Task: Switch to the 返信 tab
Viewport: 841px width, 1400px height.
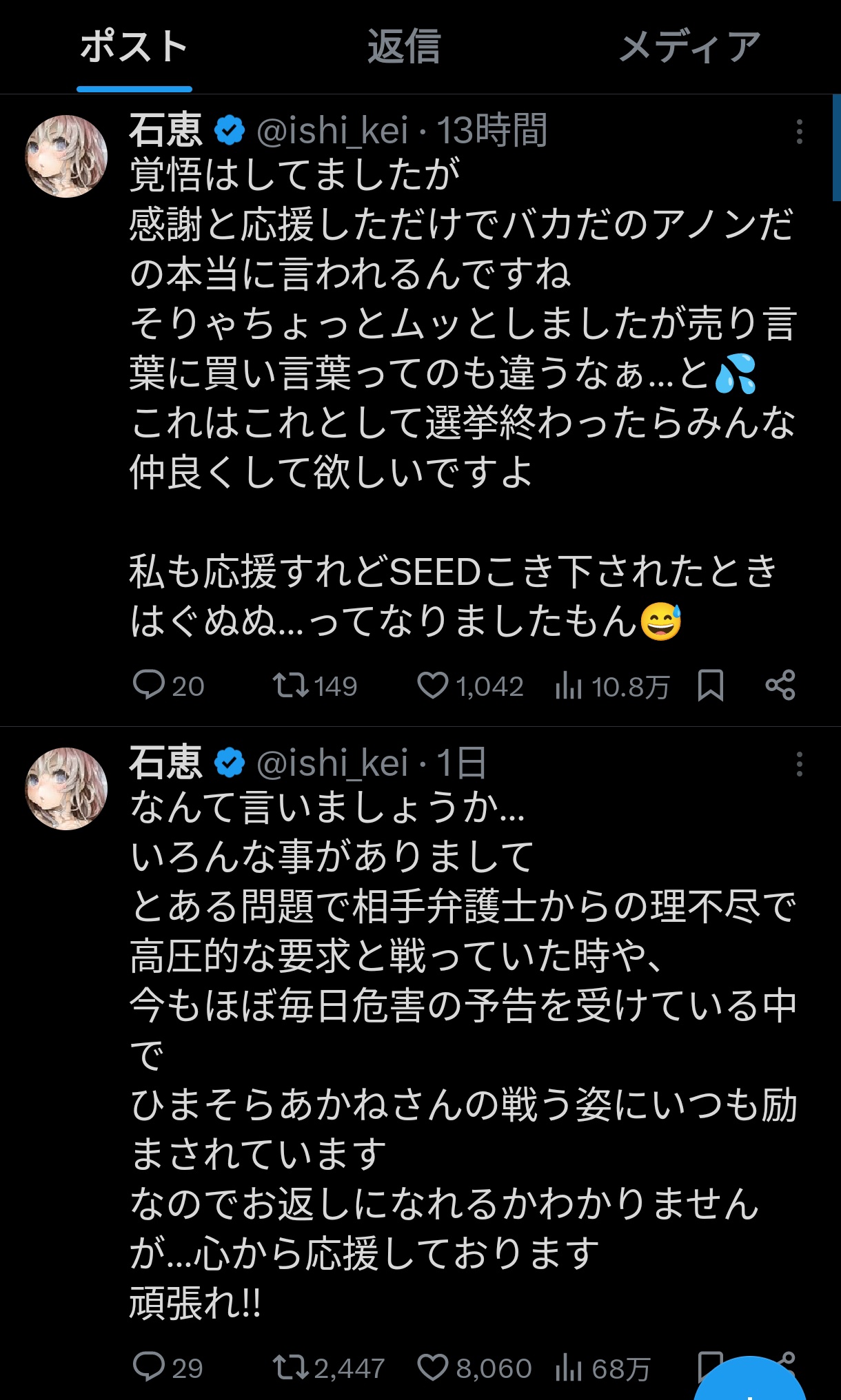Action: (x=404, y=48)
